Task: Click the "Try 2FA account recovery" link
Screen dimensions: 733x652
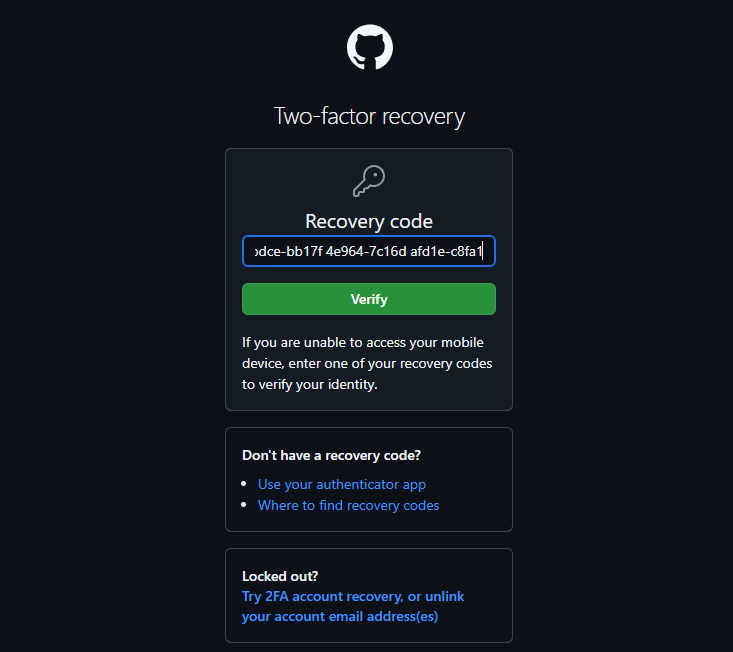Action: 320,596
